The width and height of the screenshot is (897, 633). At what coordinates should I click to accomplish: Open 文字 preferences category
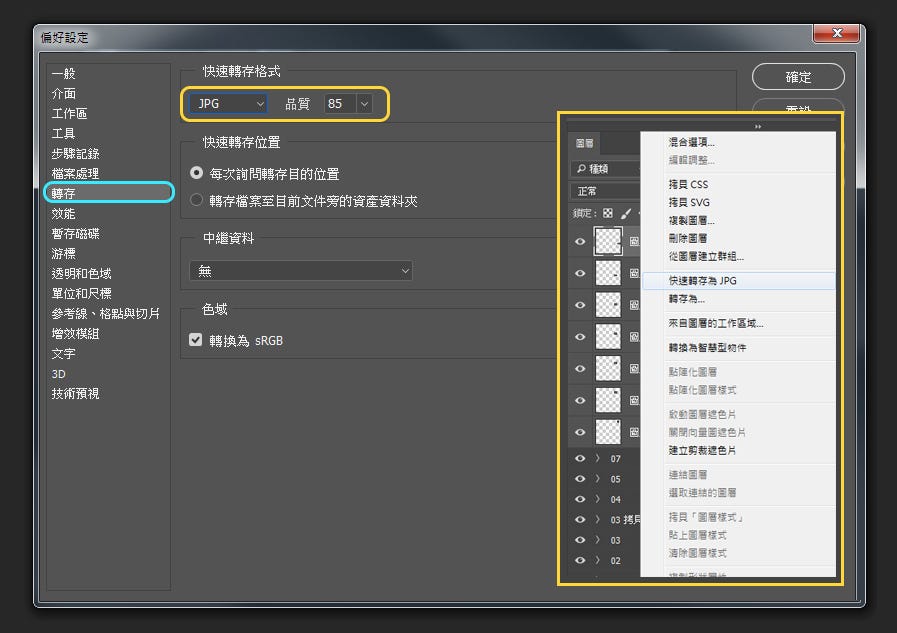pyautogui.click(x=63, y=353)
